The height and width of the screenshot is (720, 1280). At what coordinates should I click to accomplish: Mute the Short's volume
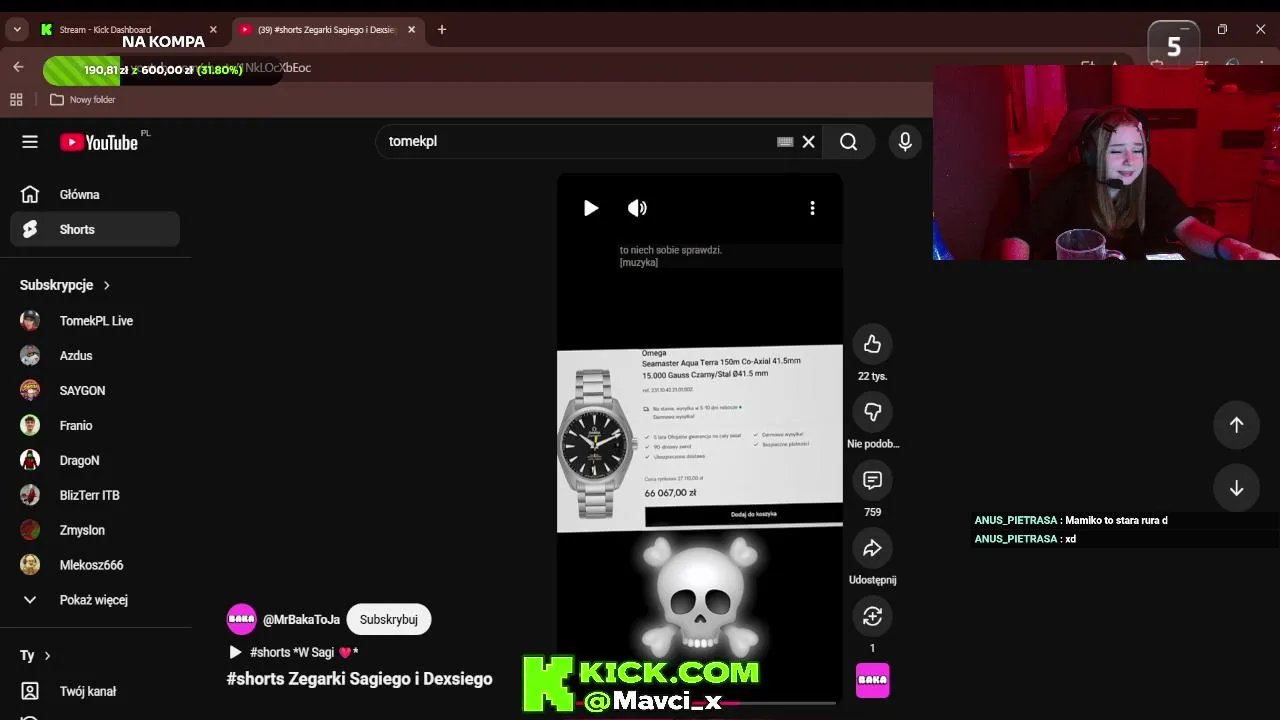coord(637,208)
